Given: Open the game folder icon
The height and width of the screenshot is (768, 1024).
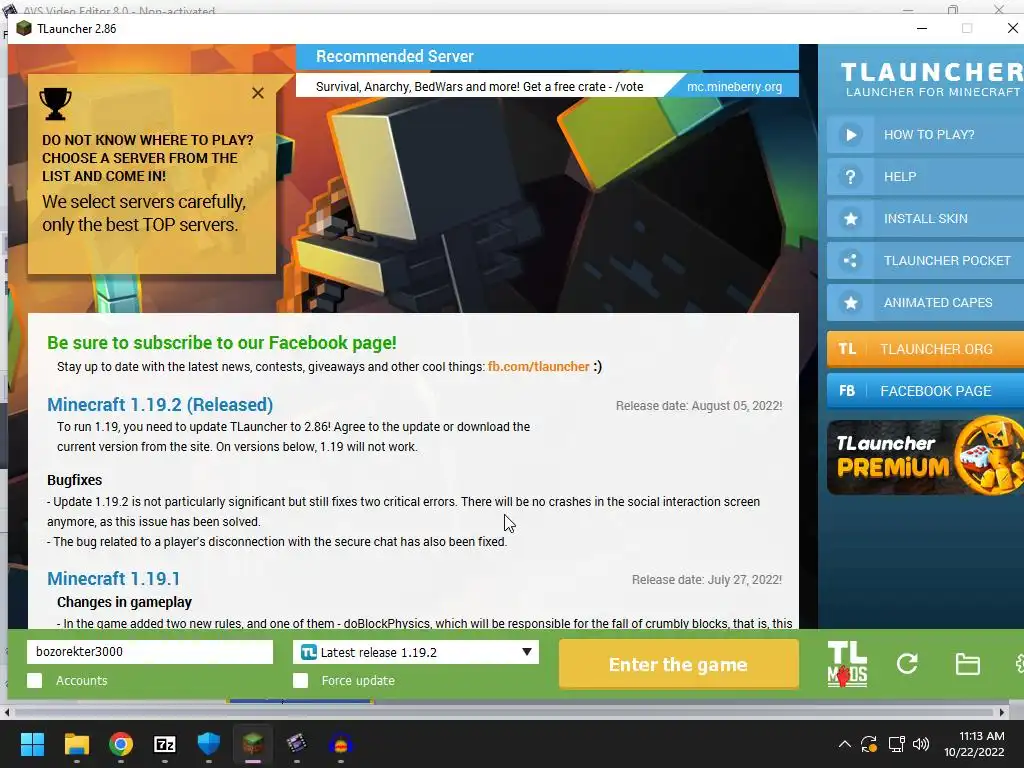Looking at the screenshot, I should click(x=967, y=664).
